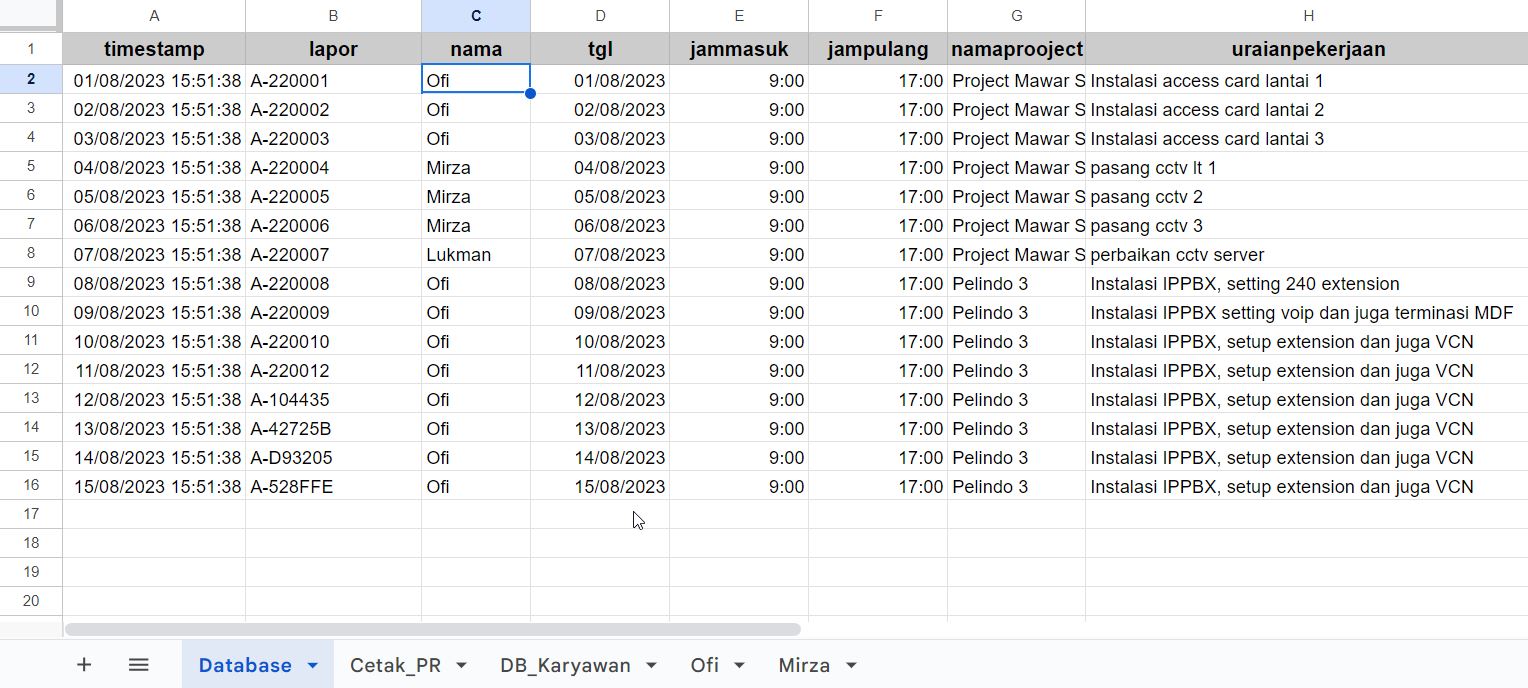Switch to the Cetak_PR sheet tab
This screenshot has height=688, width=1528.
click(x=395, y=666)
